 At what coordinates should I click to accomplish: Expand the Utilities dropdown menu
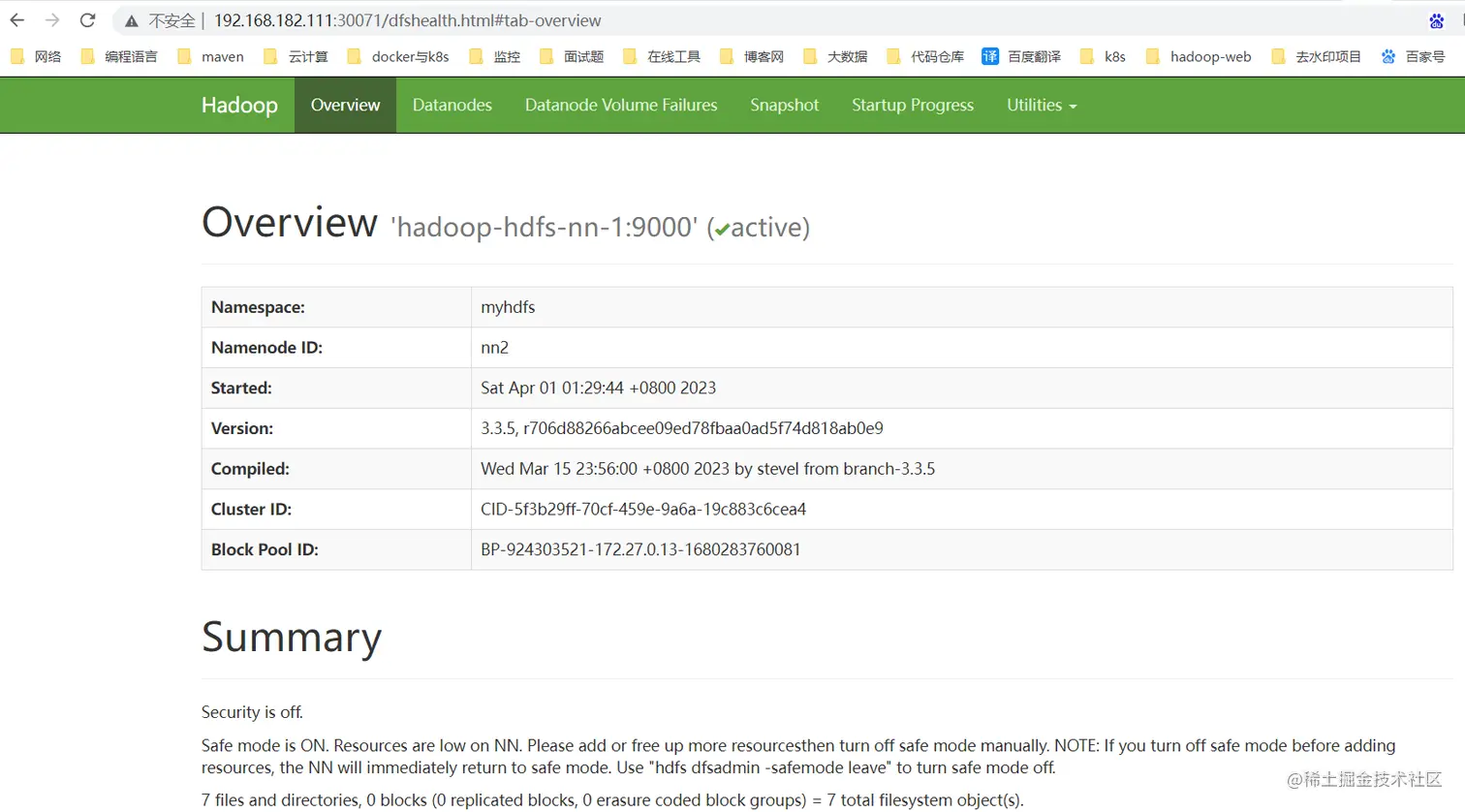tap(1042, 105)
